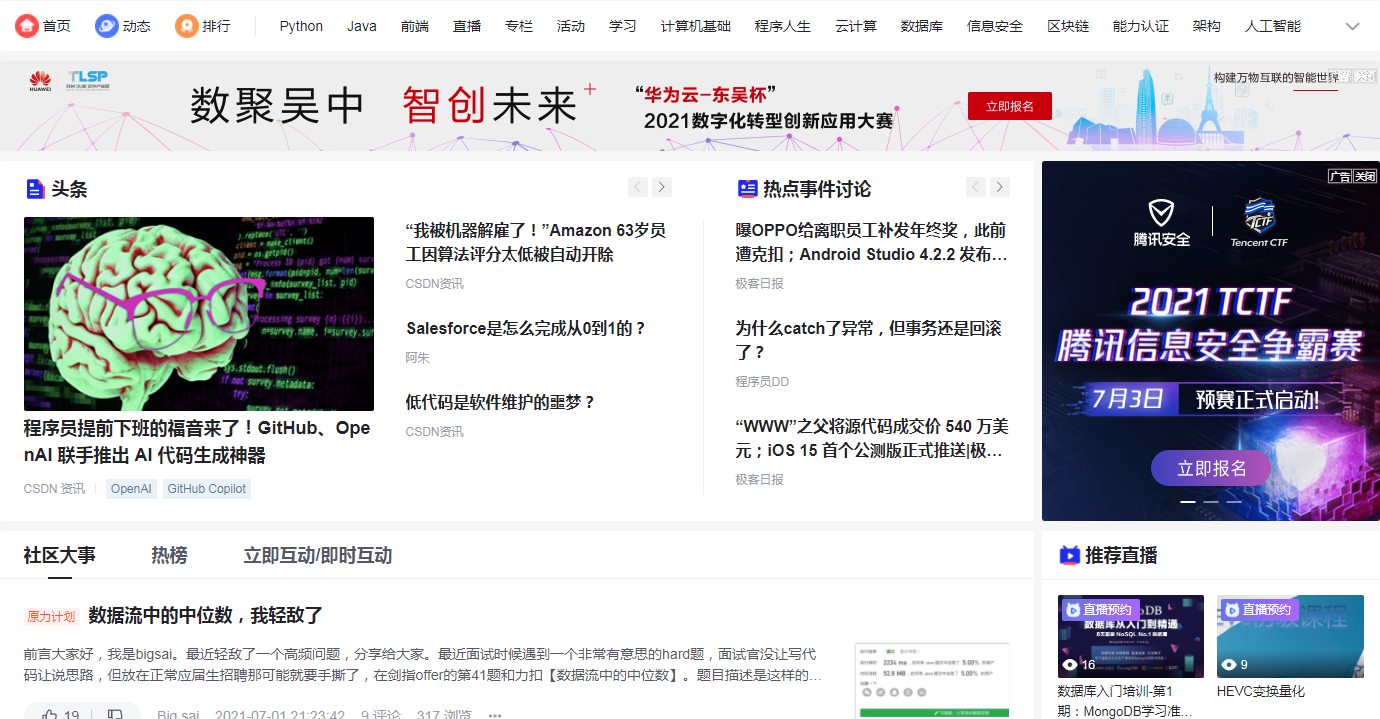Open the brain with glasses headline image

point(199,314)
